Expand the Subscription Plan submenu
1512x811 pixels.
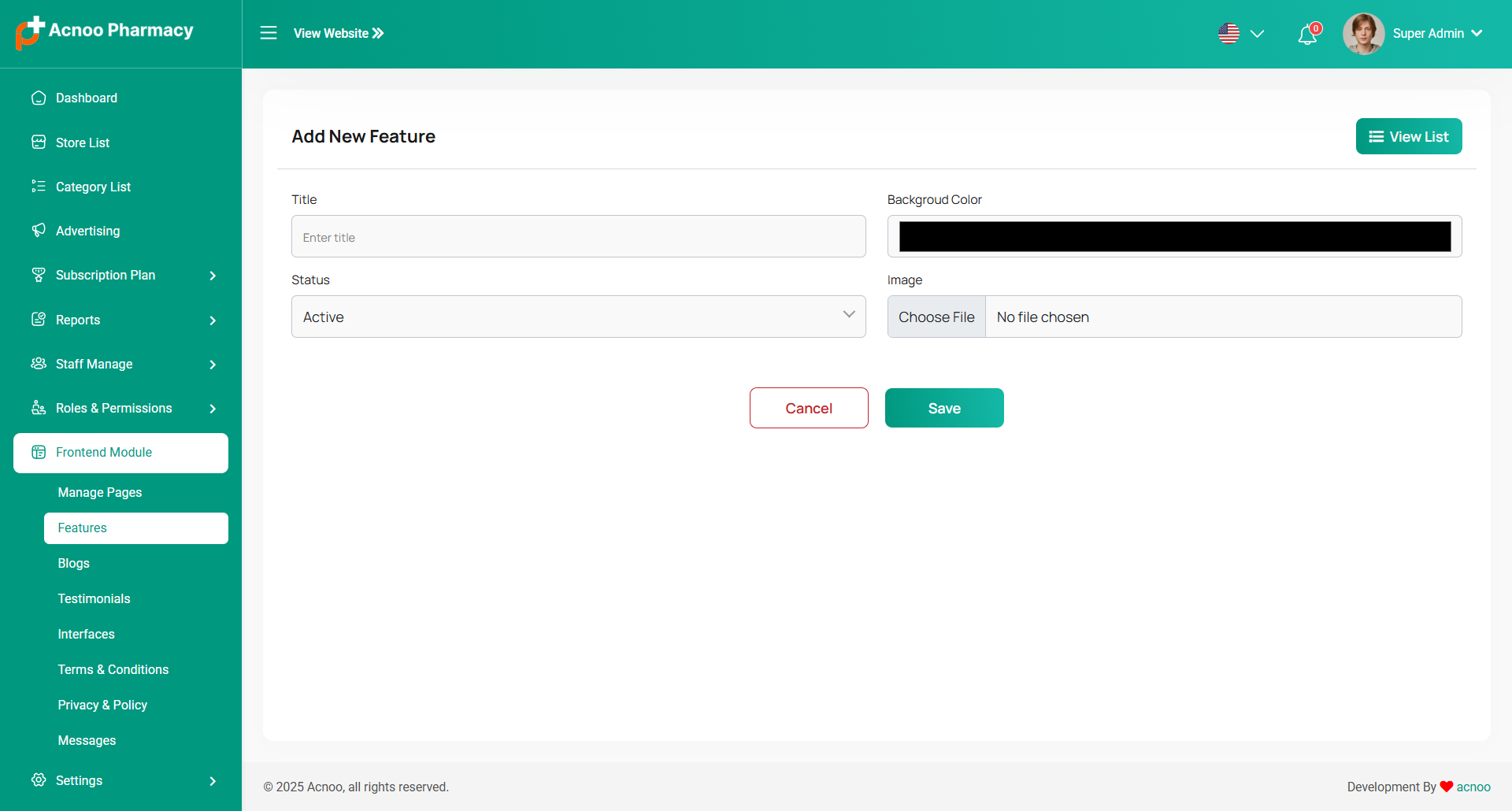pos(213,276)
